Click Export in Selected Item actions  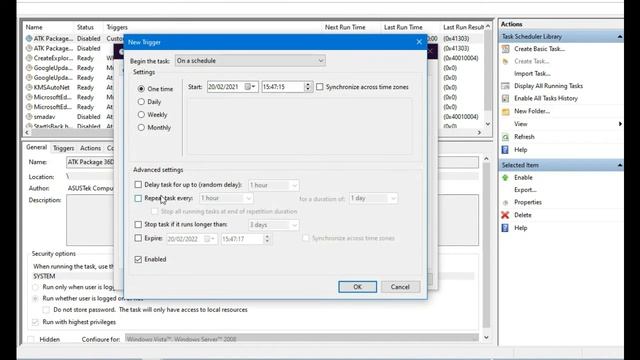point(525,190)
